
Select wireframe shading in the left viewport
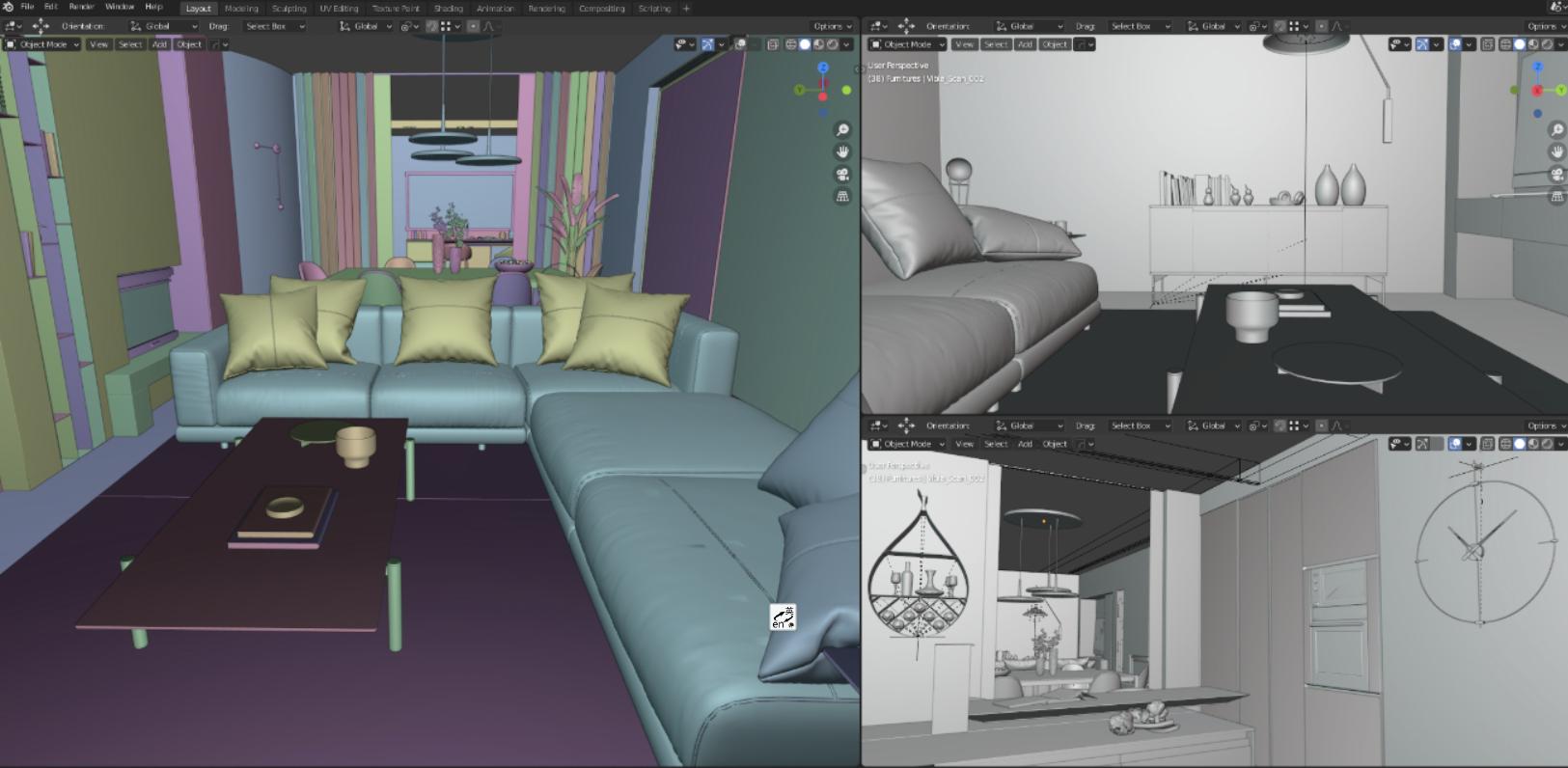pos(790,44)
